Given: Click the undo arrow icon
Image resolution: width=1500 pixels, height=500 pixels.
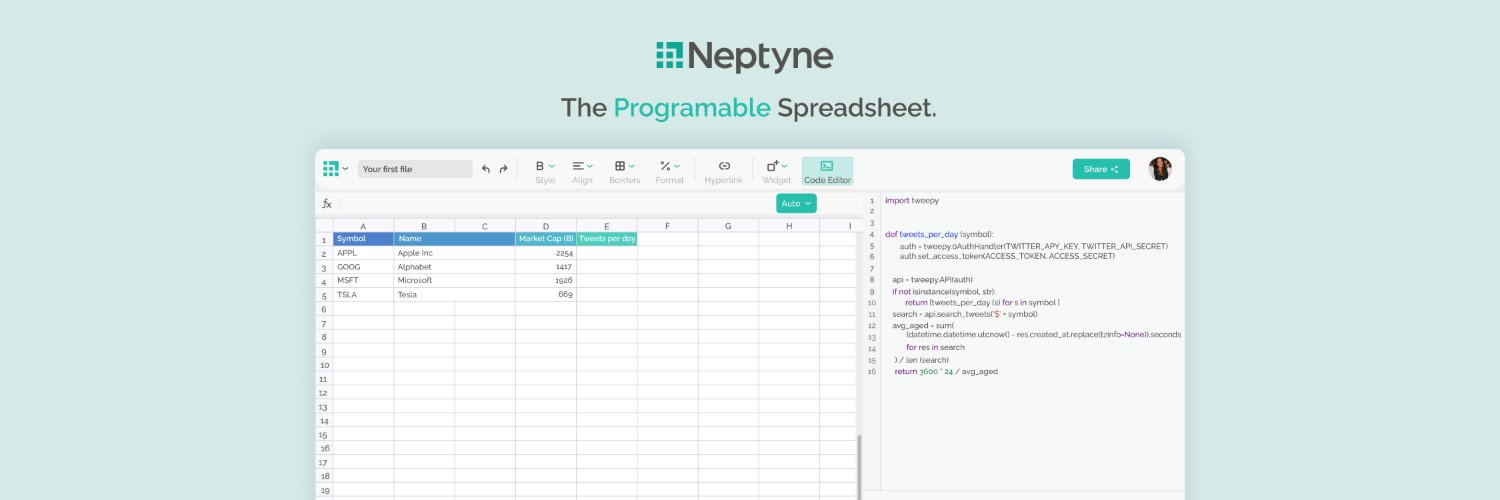Looking at the screenshot, I should coord(486,169).
